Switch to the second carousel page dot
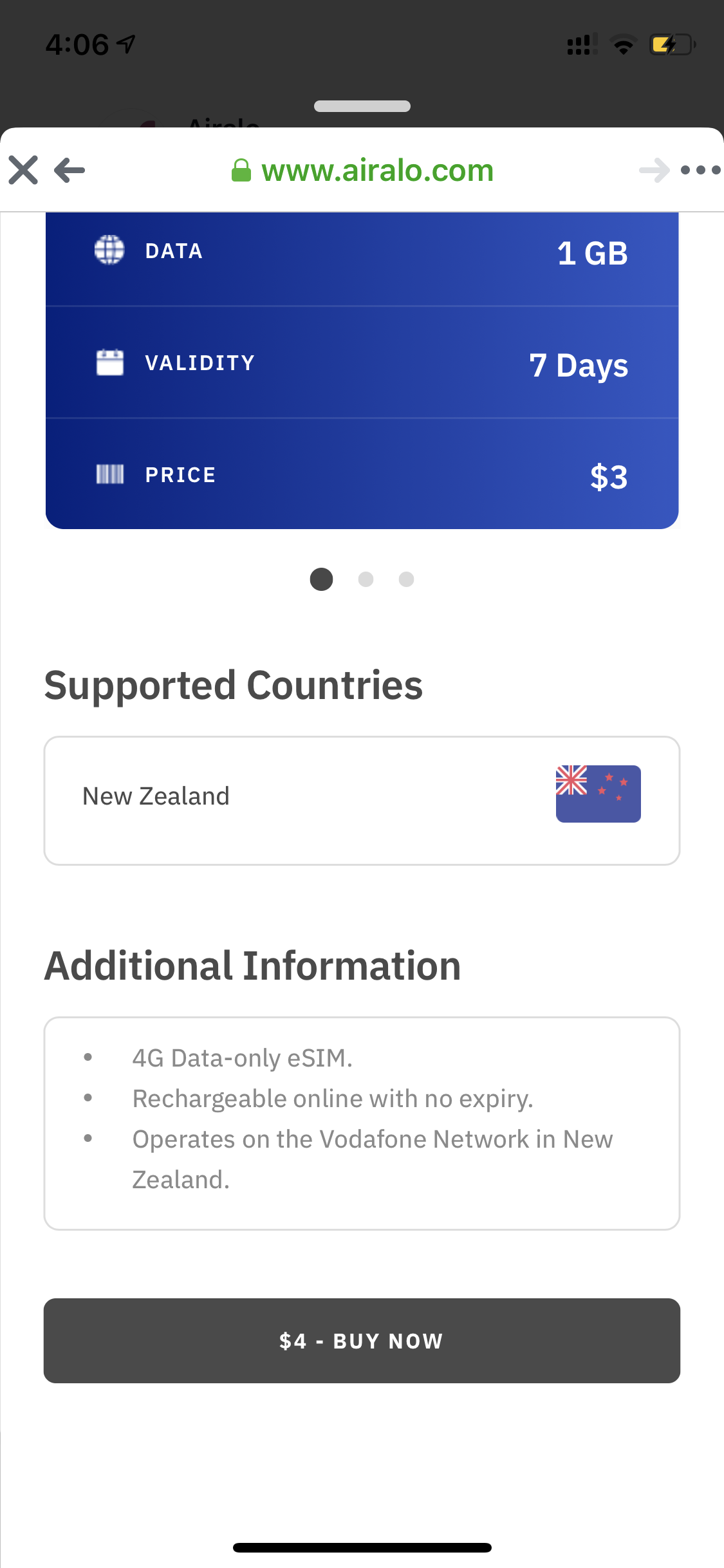The image size is (724, 1568). click(x=366, y=579)
